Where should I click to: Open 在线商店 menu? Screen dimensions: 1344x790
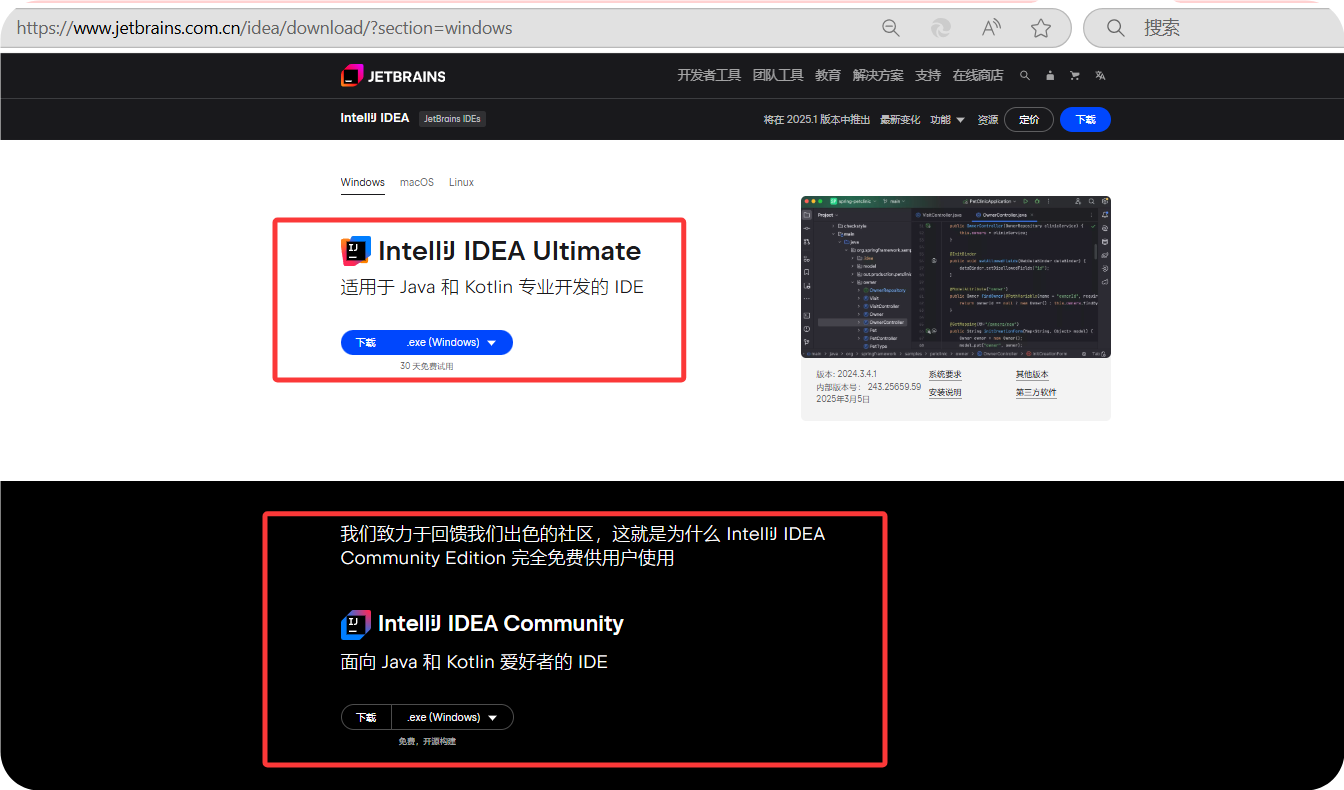click(x=978, y=76)
